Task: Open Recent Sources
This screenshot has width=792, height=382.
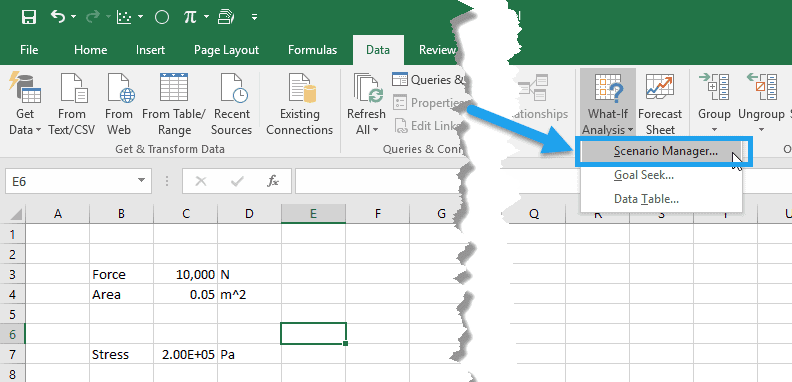Action: [231, 105]
